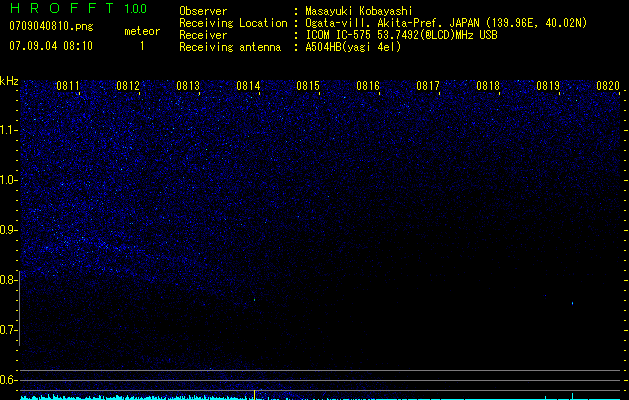Viewport: 629px width, 400px height.
Task: Click the 0814 time axis label
Action: tap(248, 86)
